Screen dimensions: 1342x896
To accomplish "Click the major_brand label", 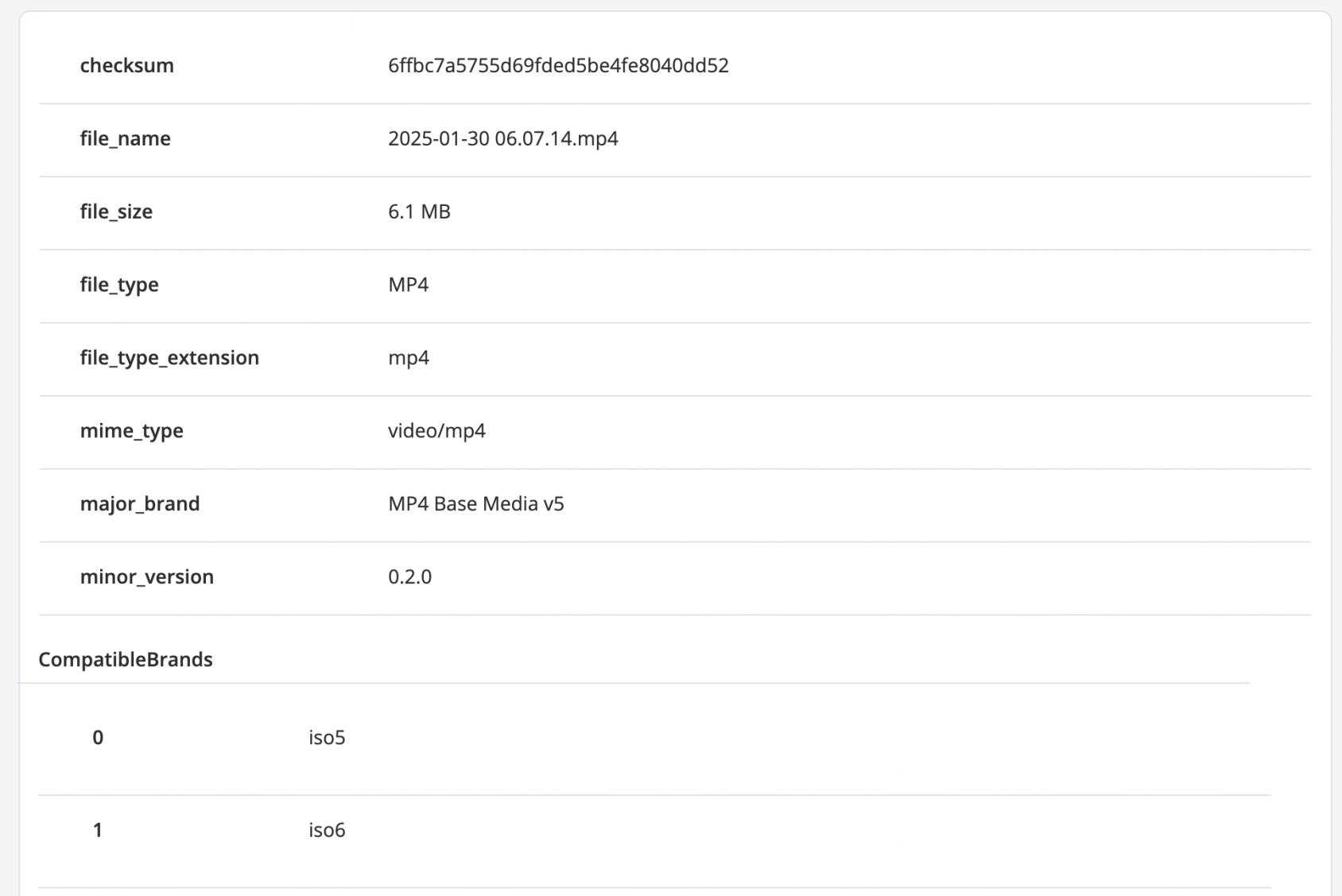I will 139,504.
